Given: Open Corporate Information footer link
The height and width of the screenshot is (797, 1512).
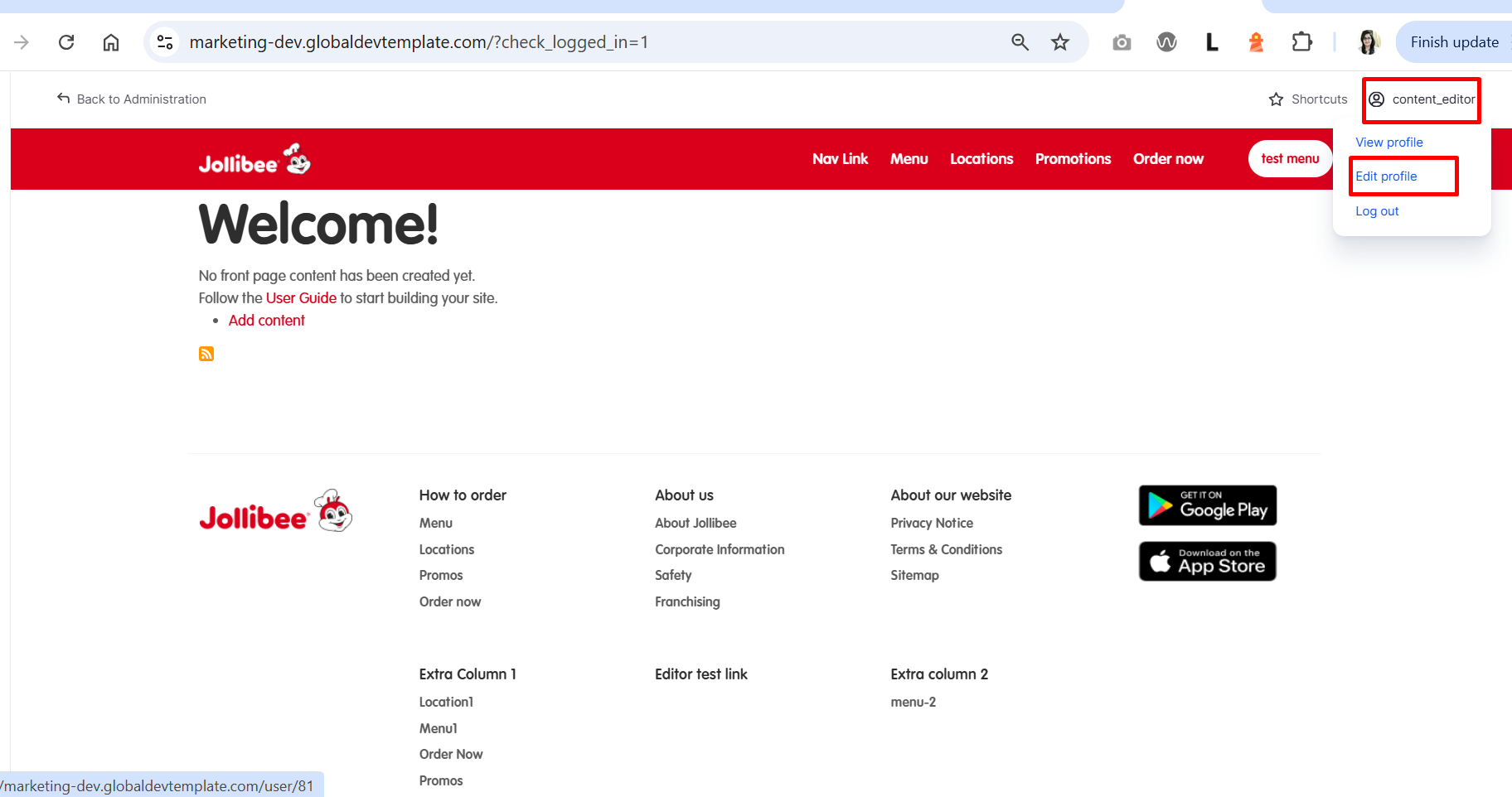Looking at the screenshot, I should click(x=720, y=550).
